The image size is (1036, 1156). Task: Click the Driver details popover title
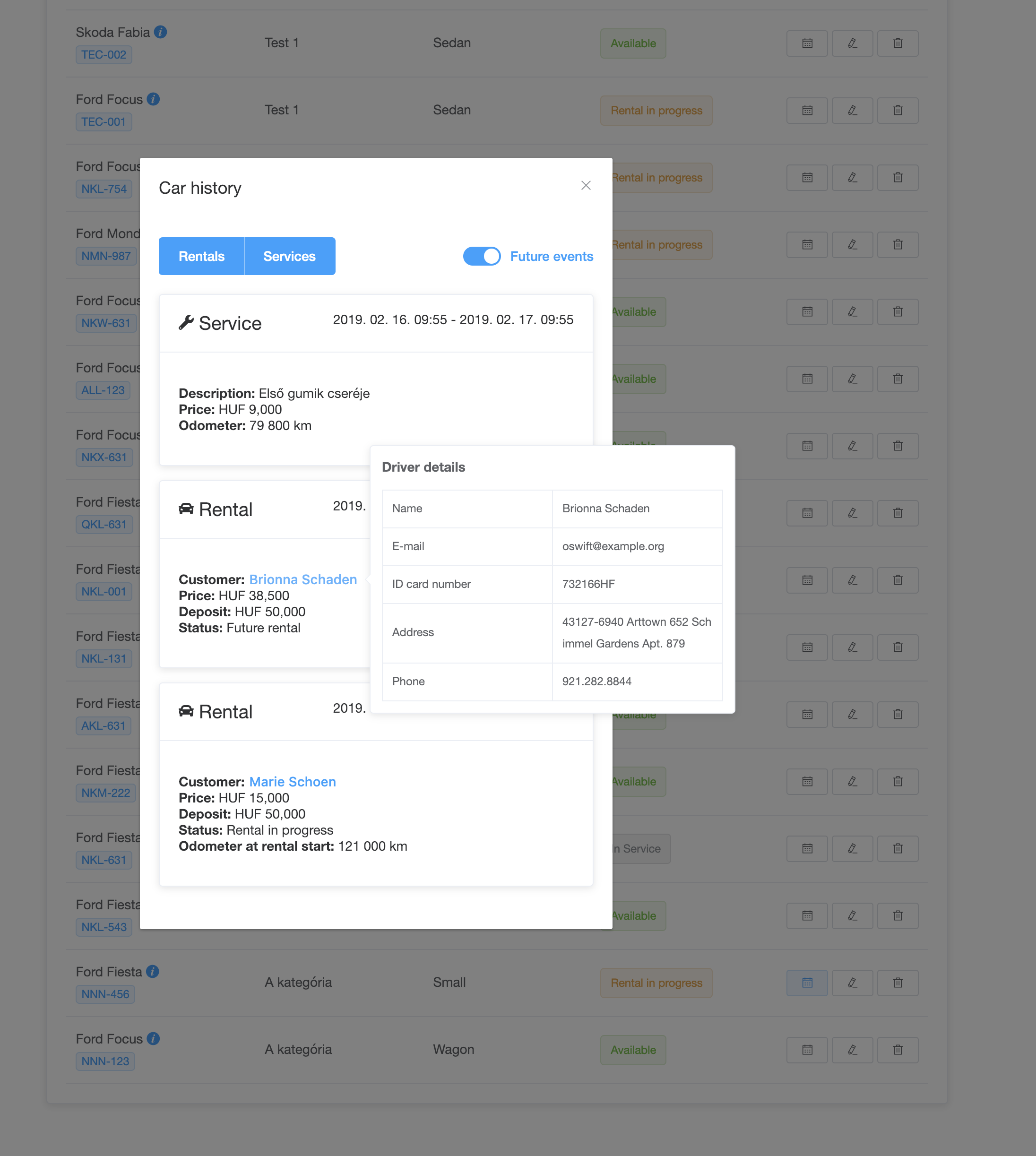tap(423, 467)
